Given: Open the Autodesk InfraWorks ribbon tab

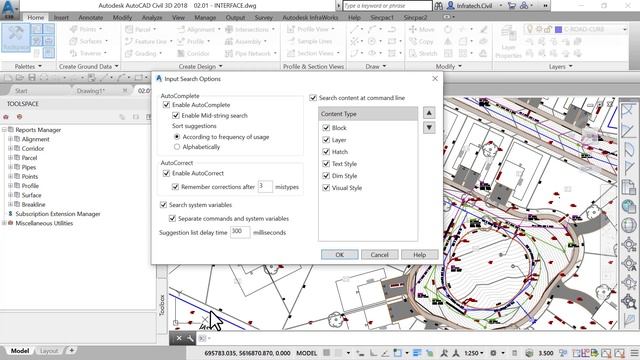Looking at the screenshot, I should 310,18.
